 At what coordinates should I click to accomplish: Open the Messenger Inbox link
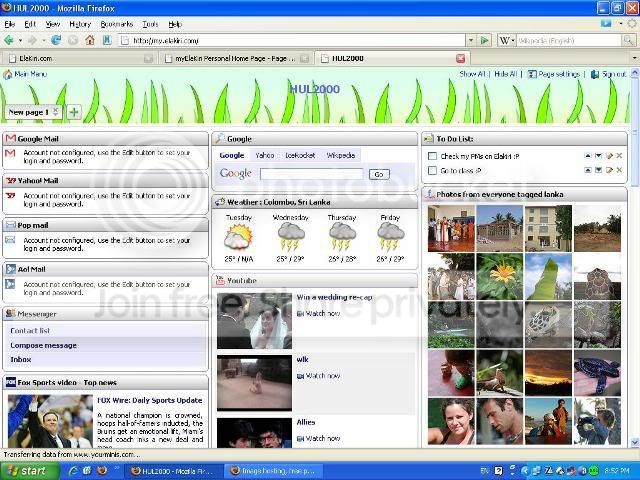(x=21, y=359)
